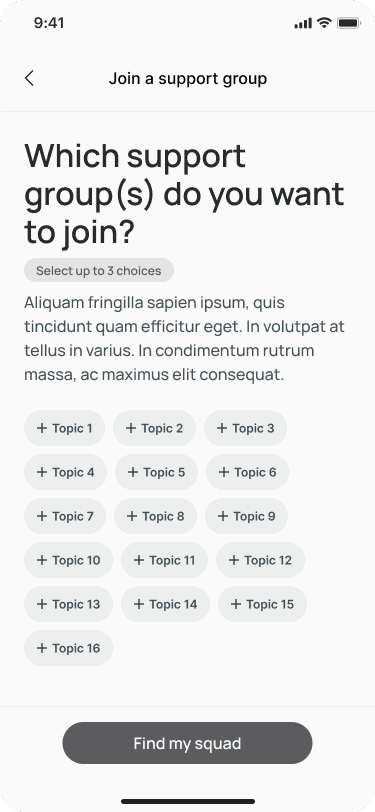
Task: Tap the cellular signal icon
Action: point(303,23)
